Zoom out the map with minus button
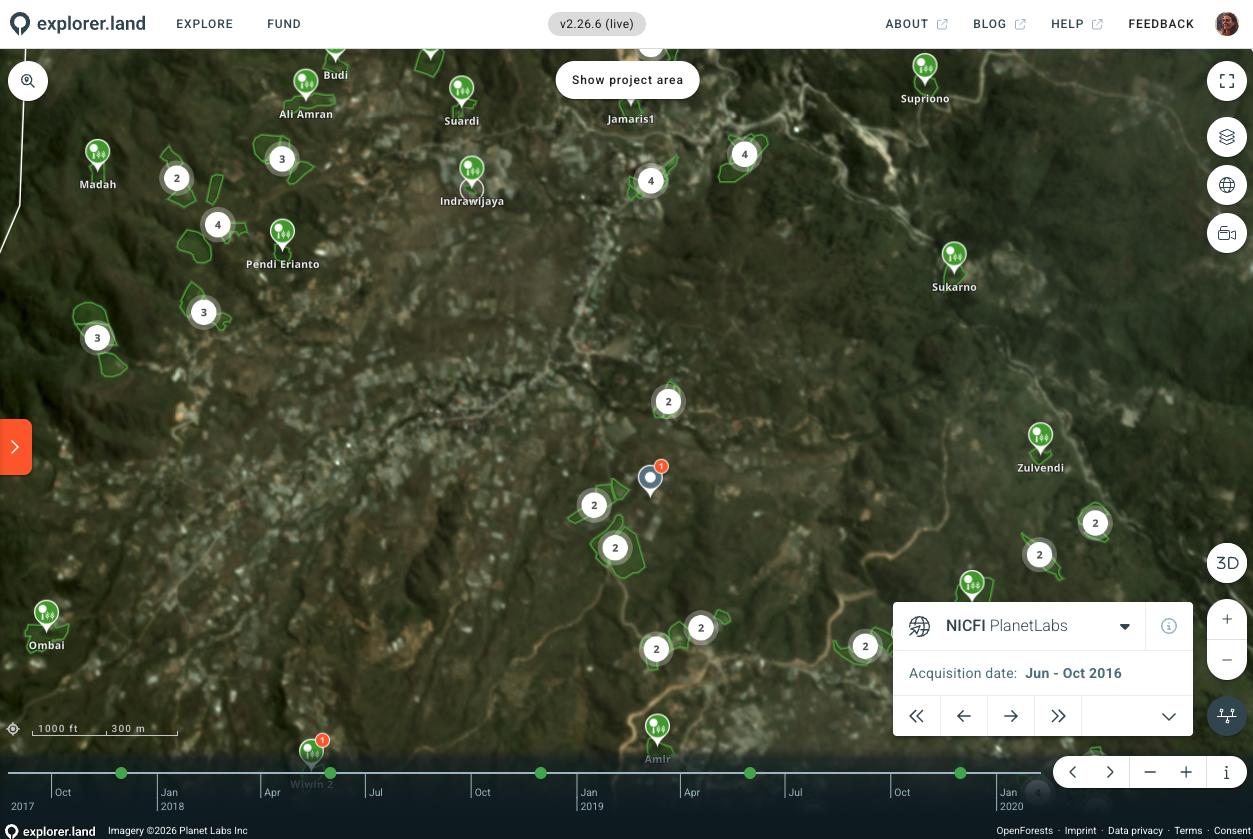Screen dimensions: 1253x839 point(1227,660)
